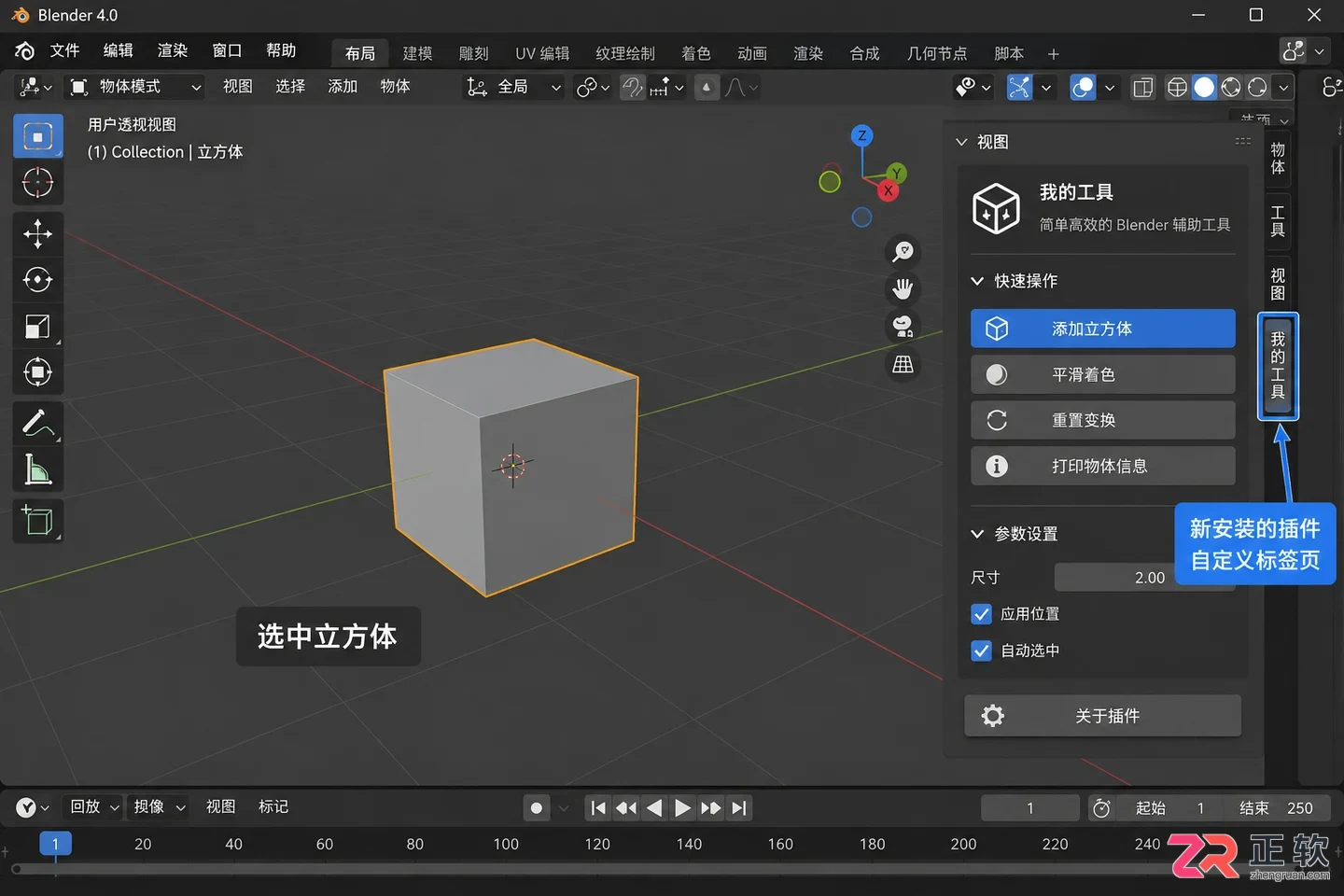Collapse the 视图 panel header
The height and width of the screenshot is (896, 1344).
961,142
